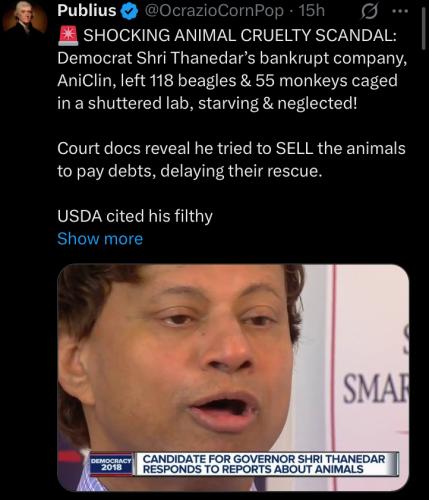Click the SMAR sign in the video background
The width and height of the screenshot is (429, 500).
pyautogui.click(x=376, y=389)
